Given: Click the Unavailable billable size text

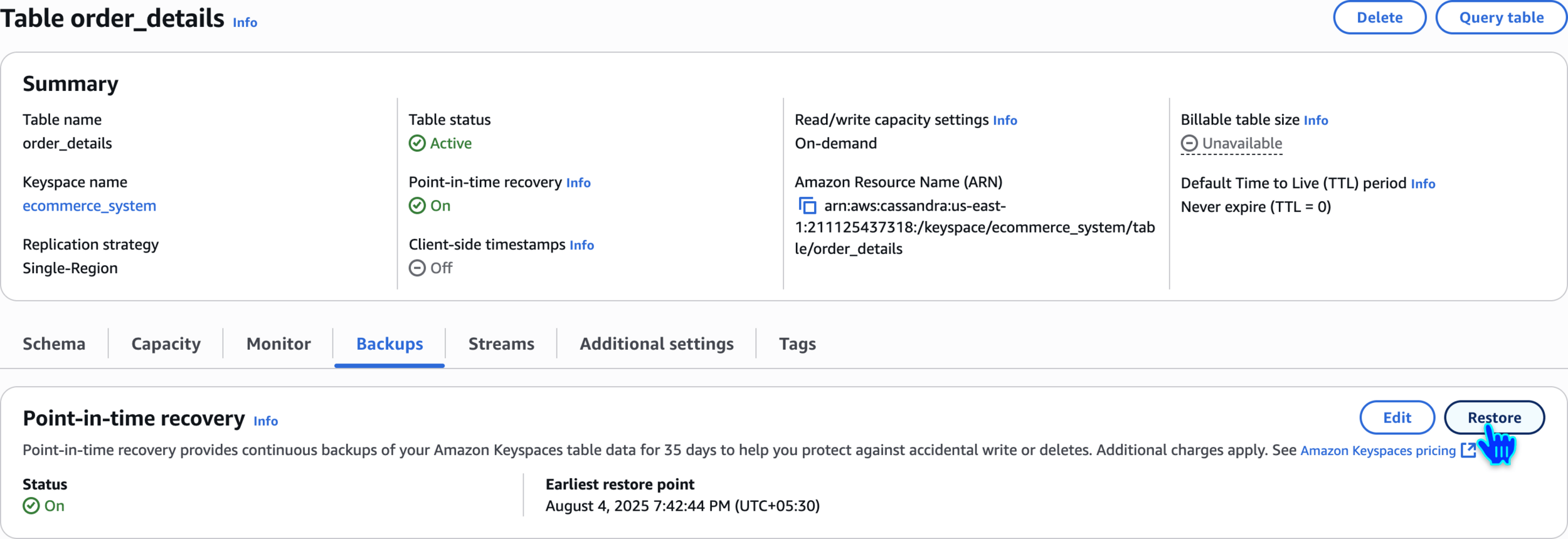Looking at the screenshot, I should click(x=1242, y=144).
